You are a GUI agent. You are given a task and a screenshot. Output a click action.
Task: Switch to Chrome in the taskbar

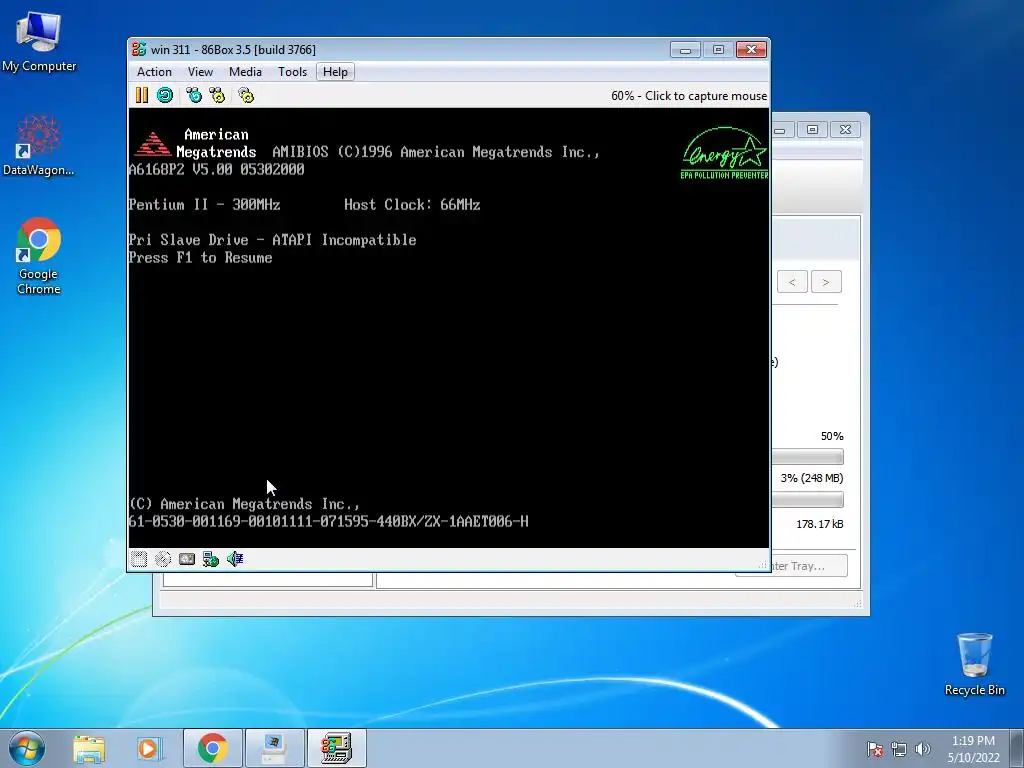coord(213,748)
